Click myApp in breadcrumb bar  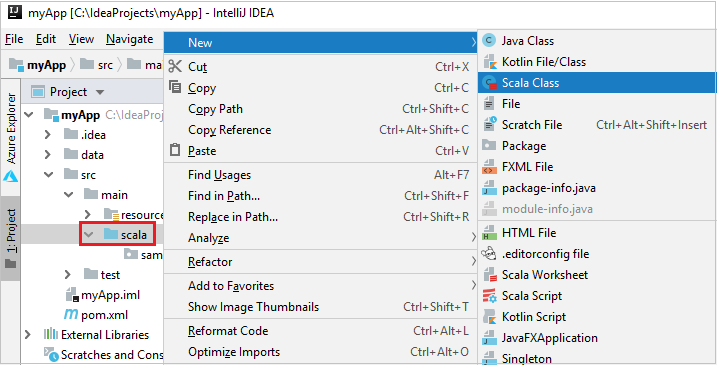[38, 65]
